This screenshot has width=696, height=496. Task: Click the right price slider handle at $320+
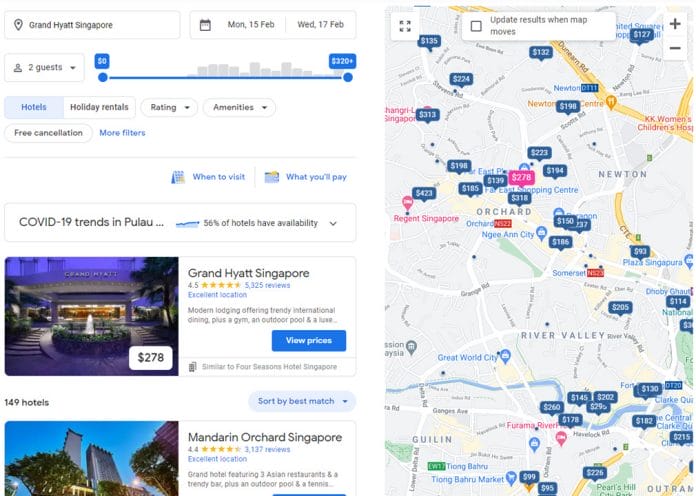point(348,78)
